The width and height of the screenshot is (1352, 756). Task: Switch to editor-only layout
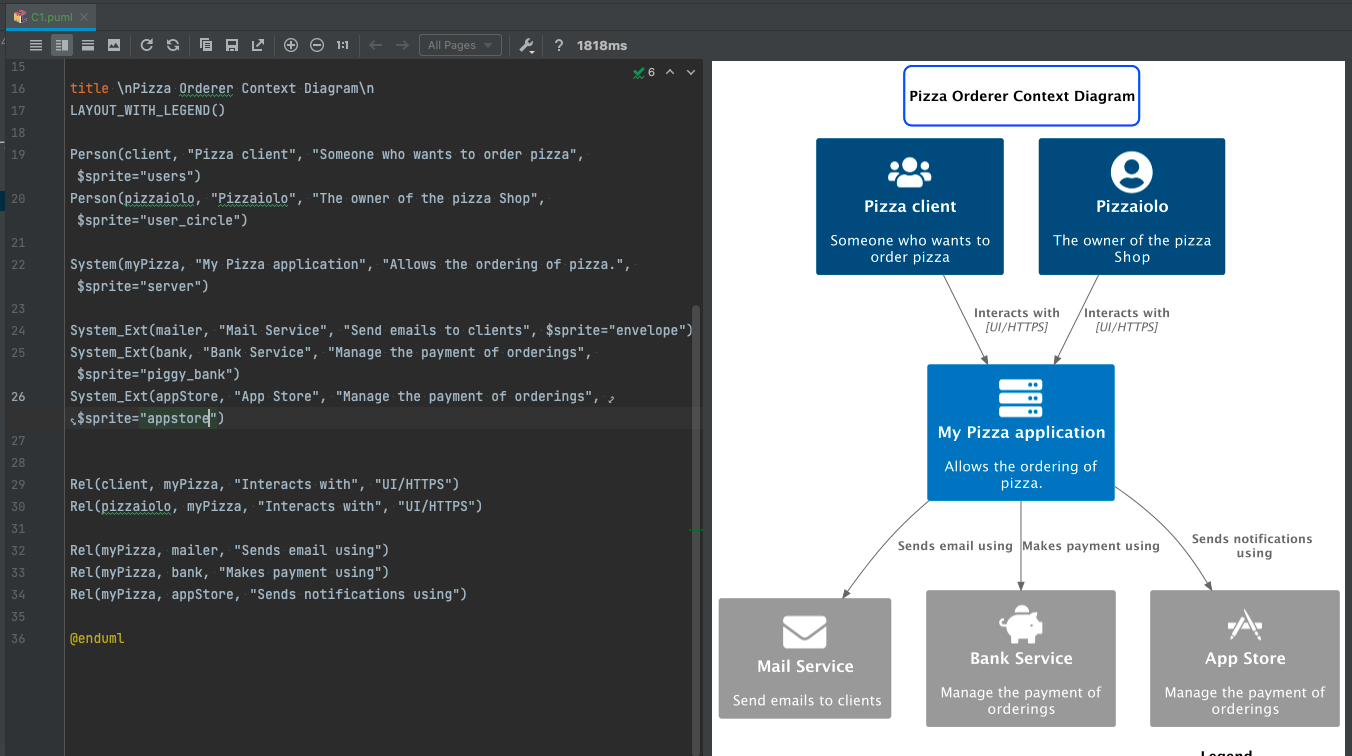point(35,45)
